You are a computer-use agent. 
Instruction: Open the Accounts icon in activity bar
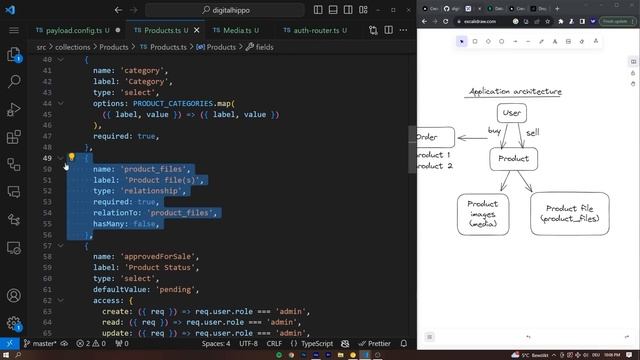coord(14,296)
